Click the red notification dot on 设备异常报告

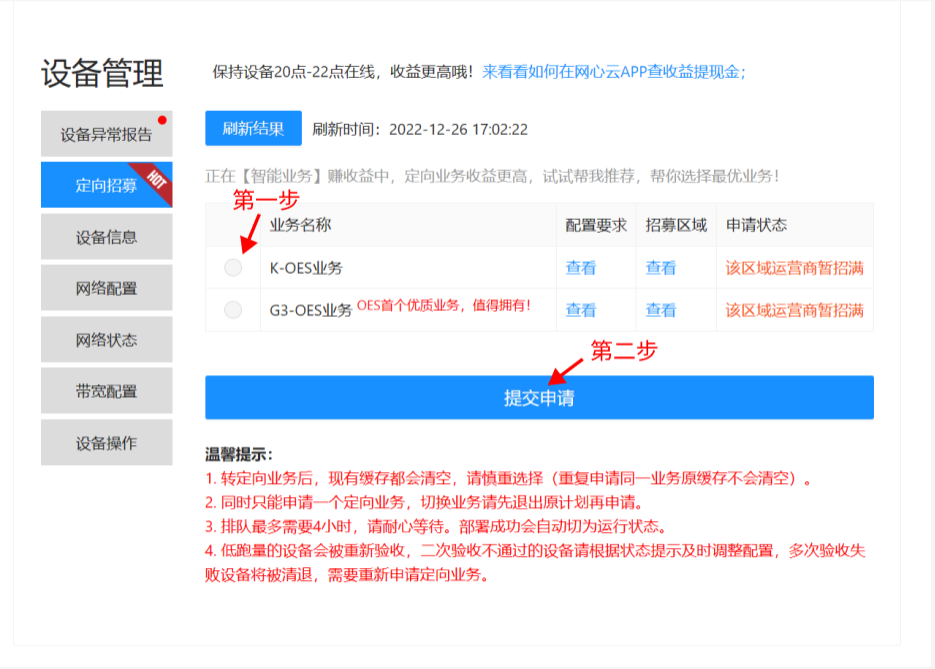point(162,120)
